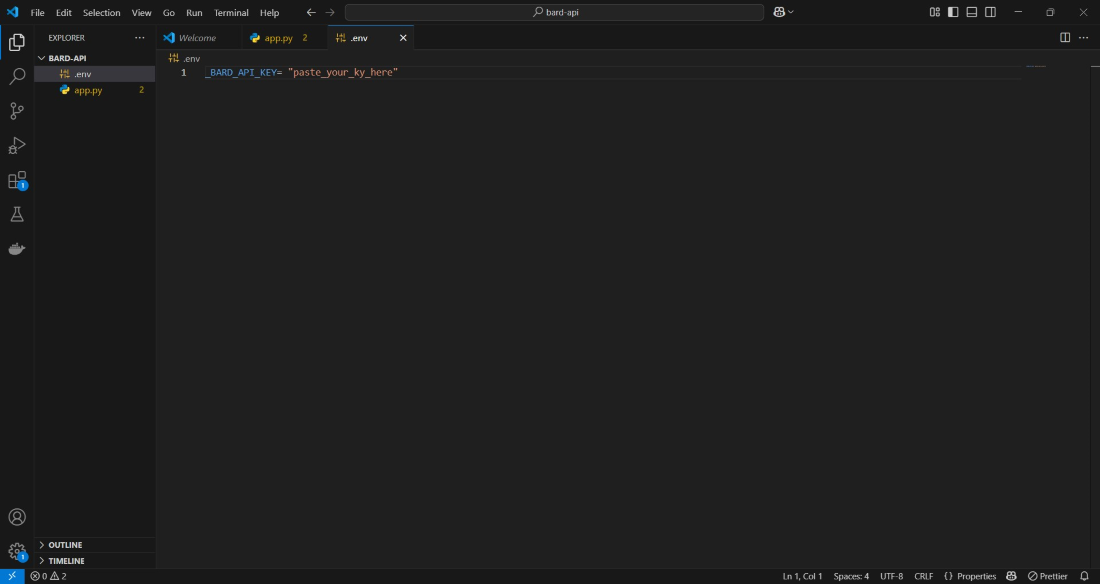This screenshot has height=584, width=1100.
Task: Open the Run menu
Action: coord(194,13)
